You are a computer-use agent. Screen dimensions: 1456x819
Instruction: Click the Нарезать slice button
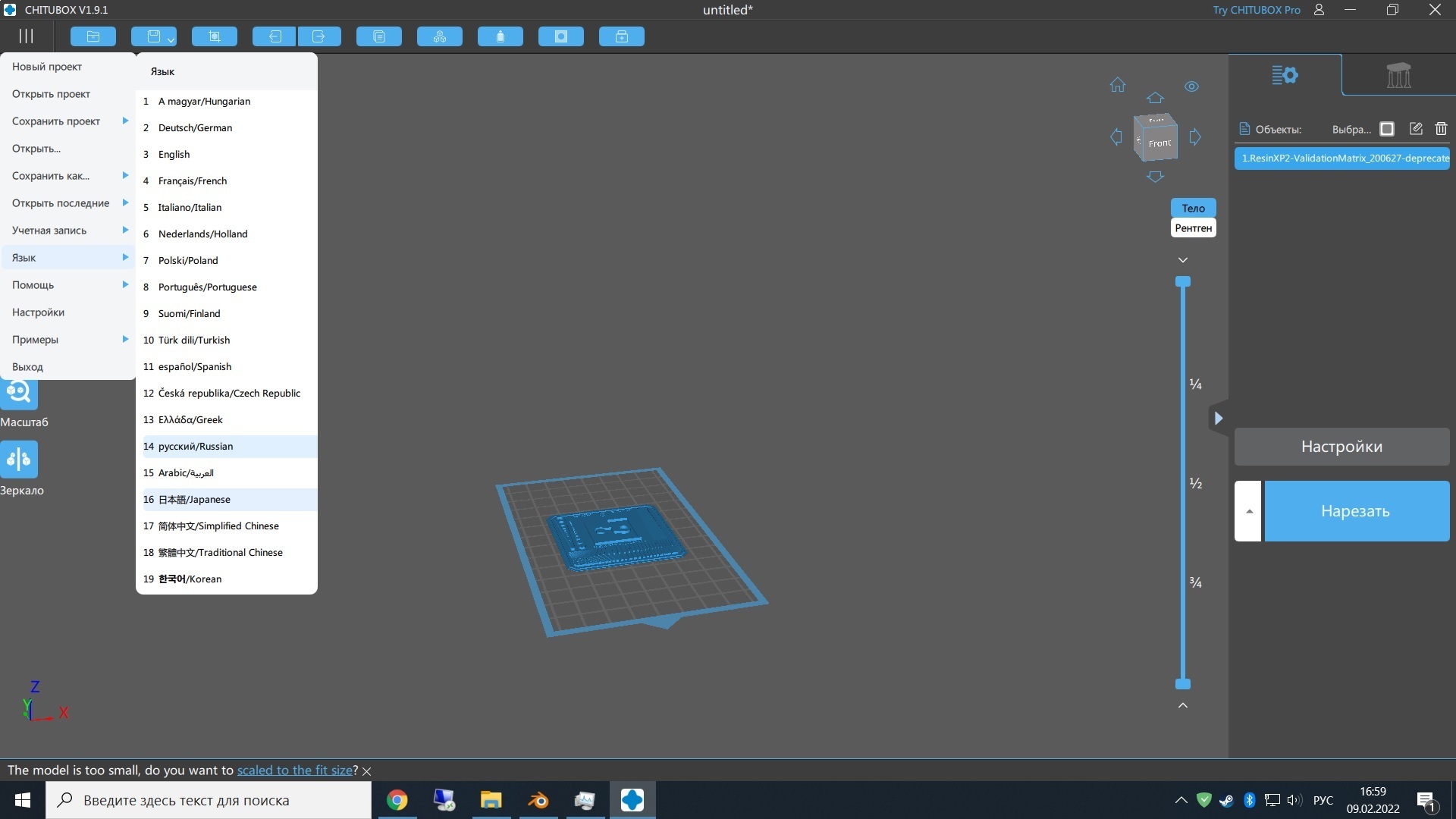[x=1356, y=511]
